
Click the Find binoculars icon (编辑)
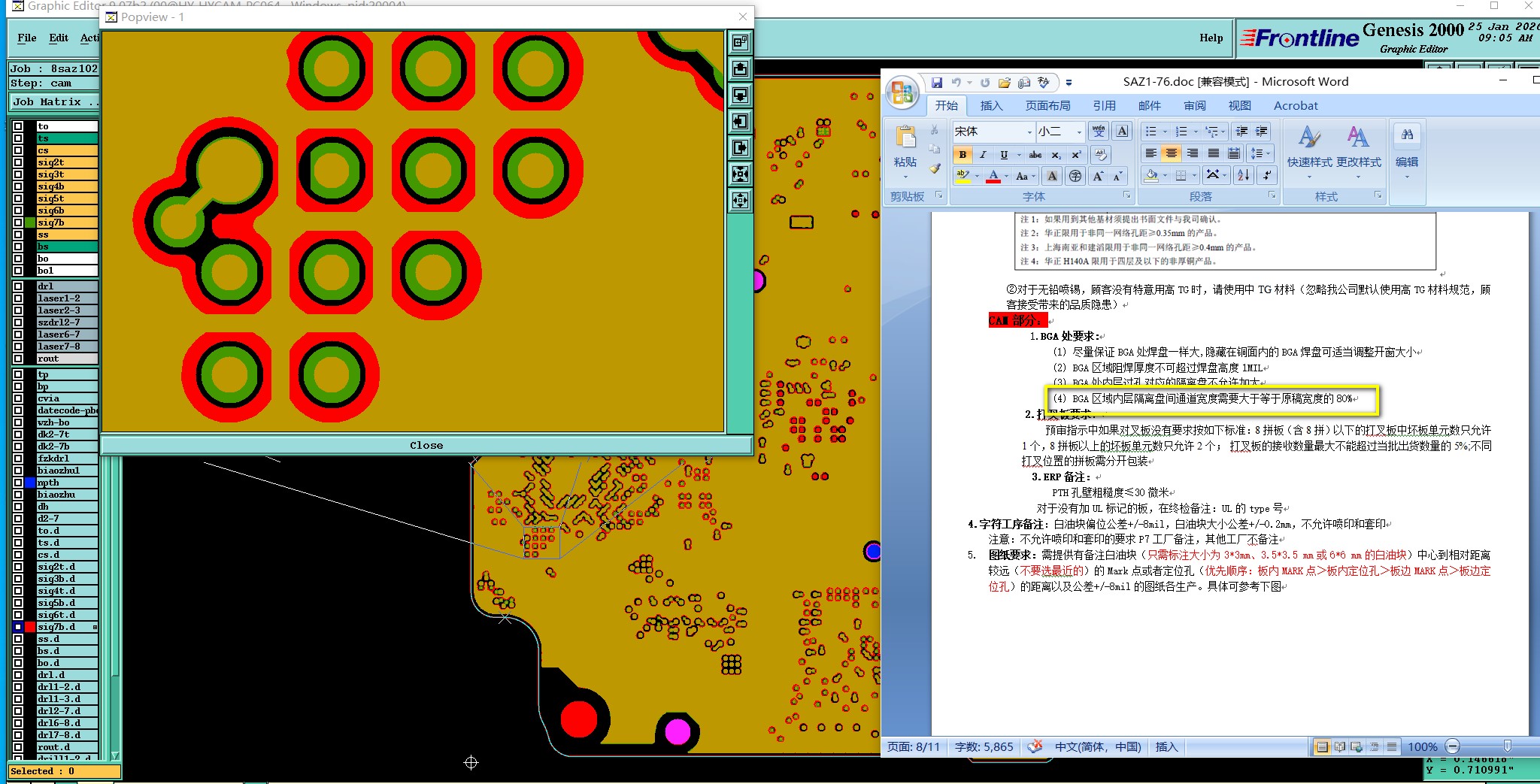[1407, 135]
